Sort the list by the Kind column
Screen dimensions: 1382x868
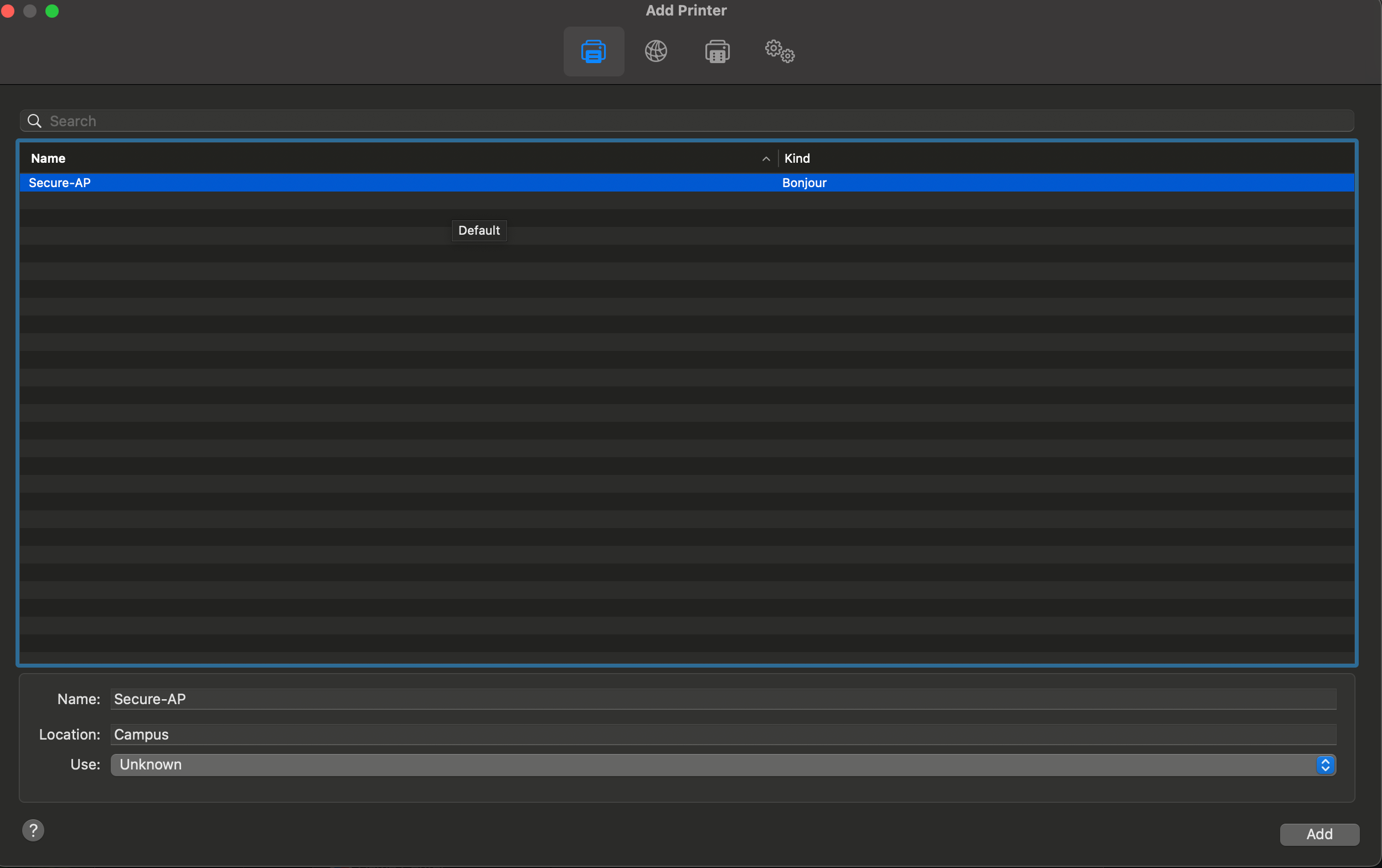[x=797, y=158]
